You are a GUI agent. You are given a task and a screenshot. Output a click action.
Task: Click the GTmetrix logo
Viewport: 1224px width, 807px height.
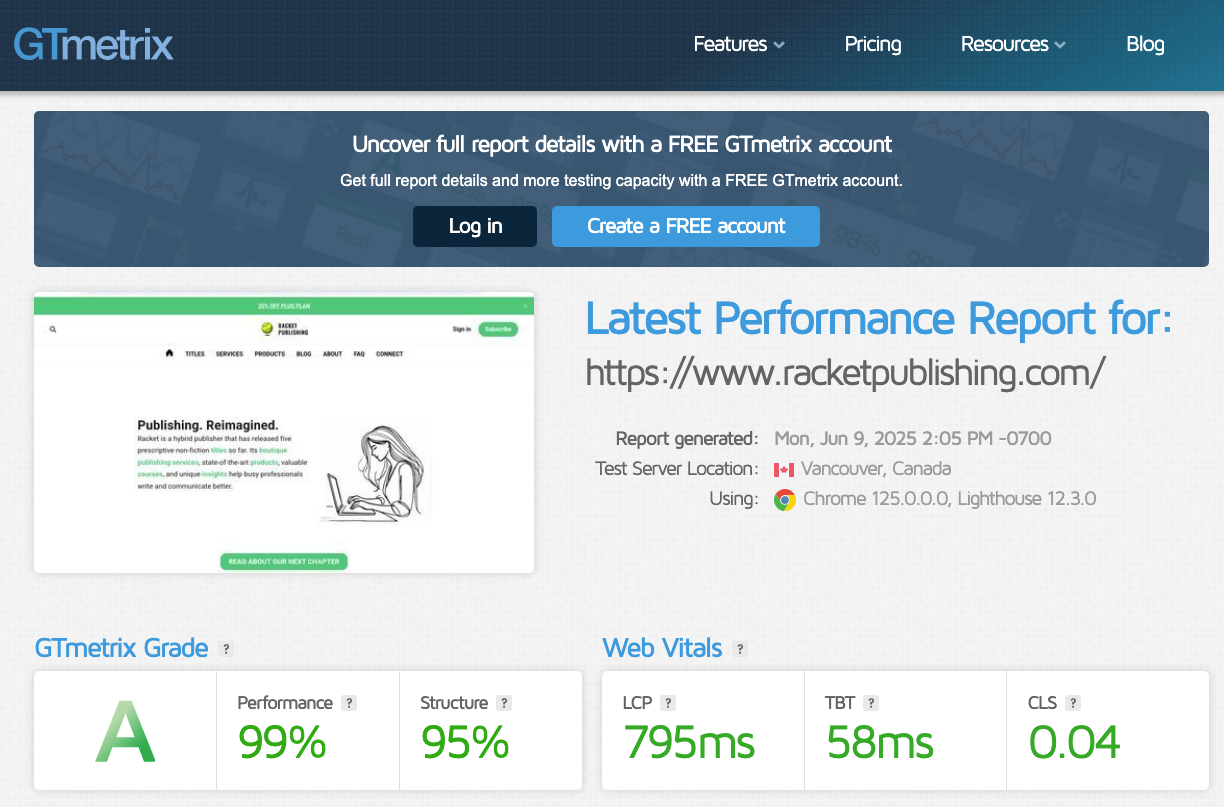(x=93, y=45)
